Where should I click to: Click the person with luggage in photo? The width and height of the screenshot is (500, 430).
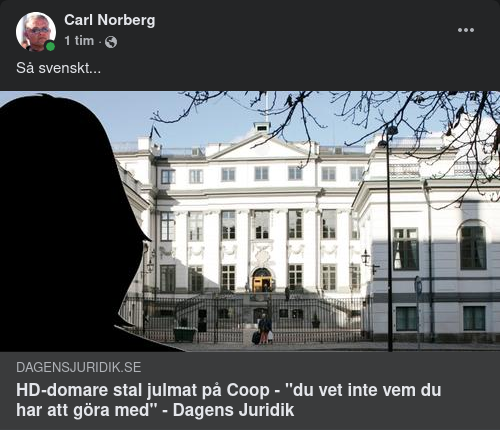(264, 329)
